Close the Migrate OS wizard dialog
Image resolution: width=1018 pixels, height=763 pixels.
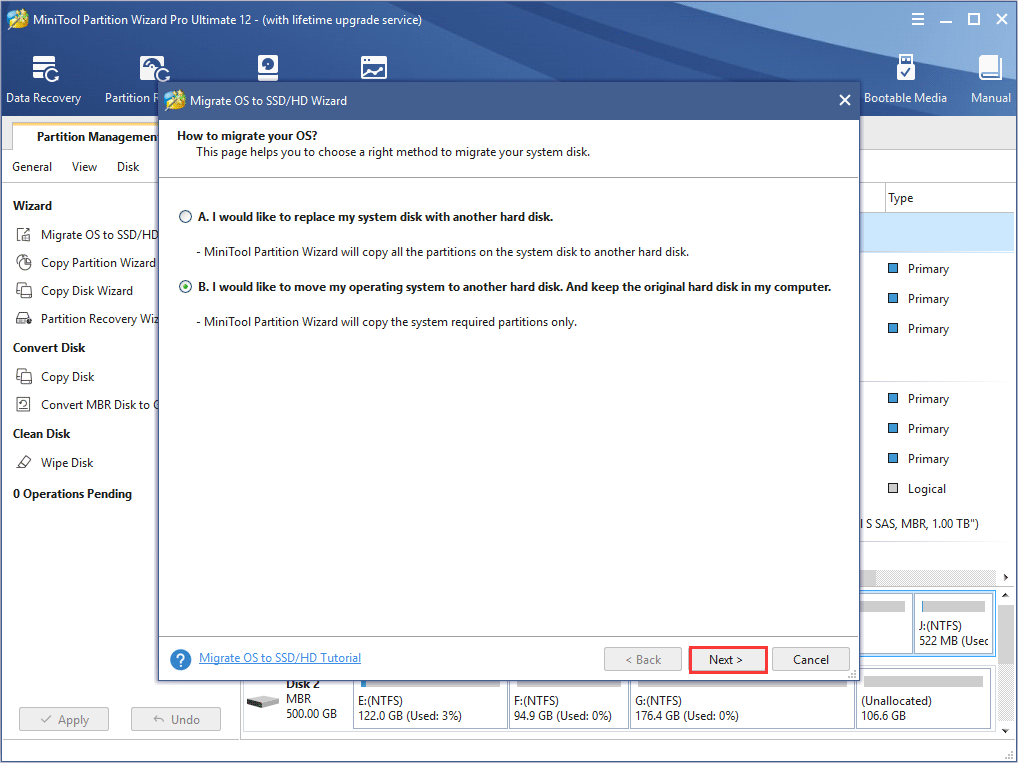click(844, 100)
